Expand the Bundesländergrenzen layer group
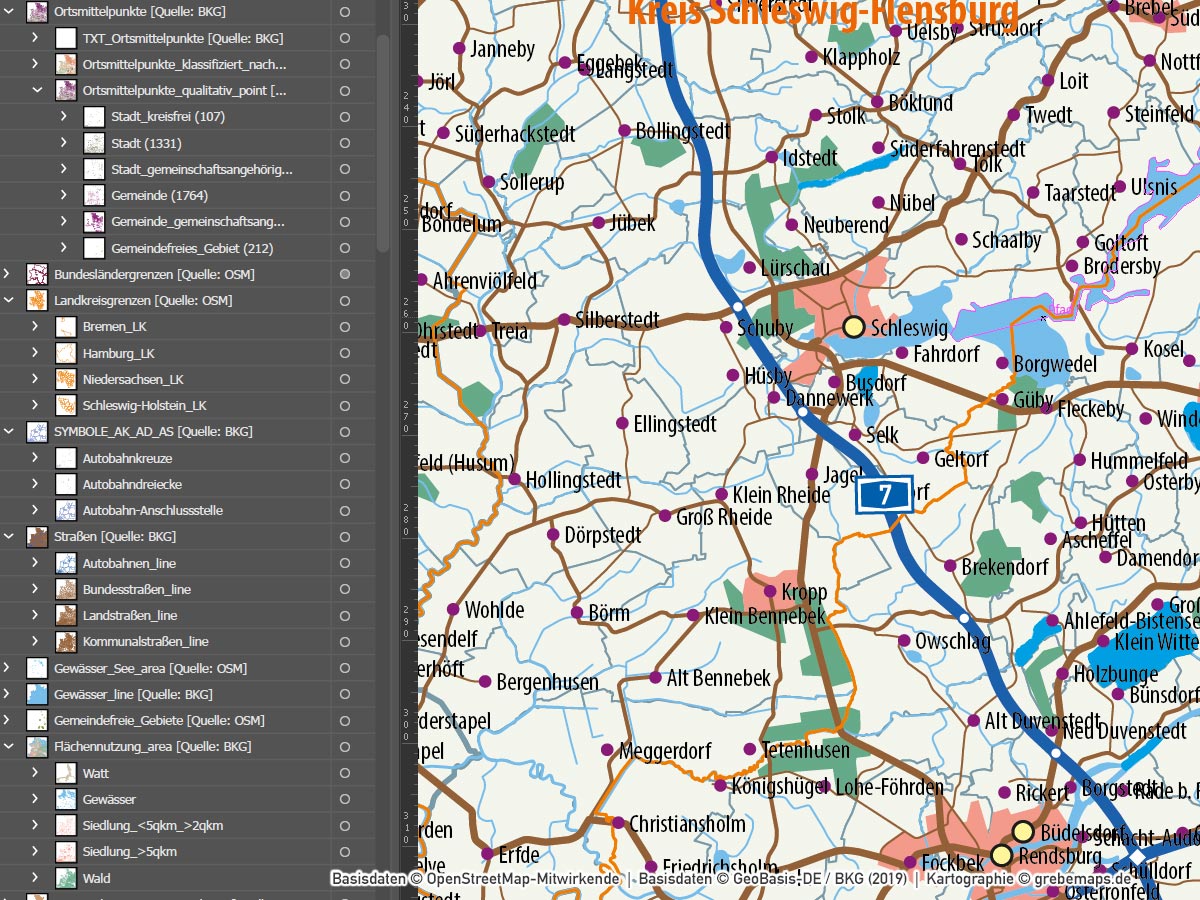The width and height of the screenshot is (1200, 900). point(8,273)
